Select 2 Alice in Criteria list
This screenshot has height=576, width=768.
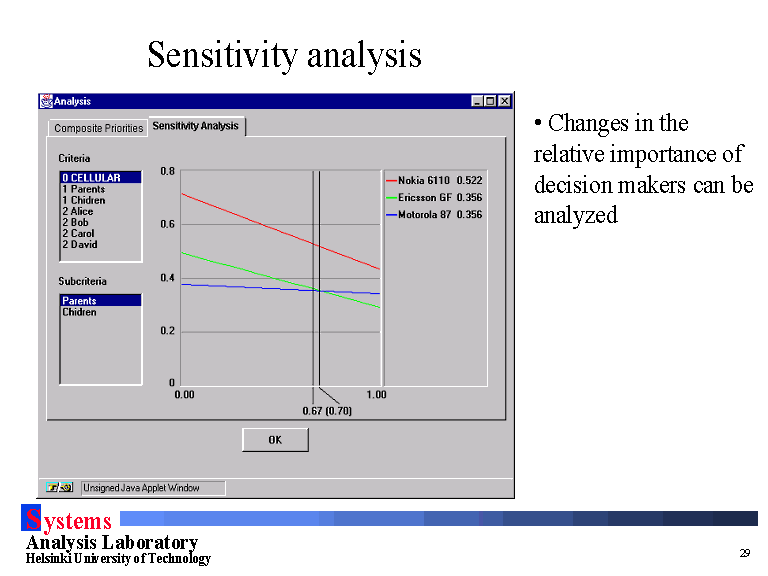pos(77,211)
